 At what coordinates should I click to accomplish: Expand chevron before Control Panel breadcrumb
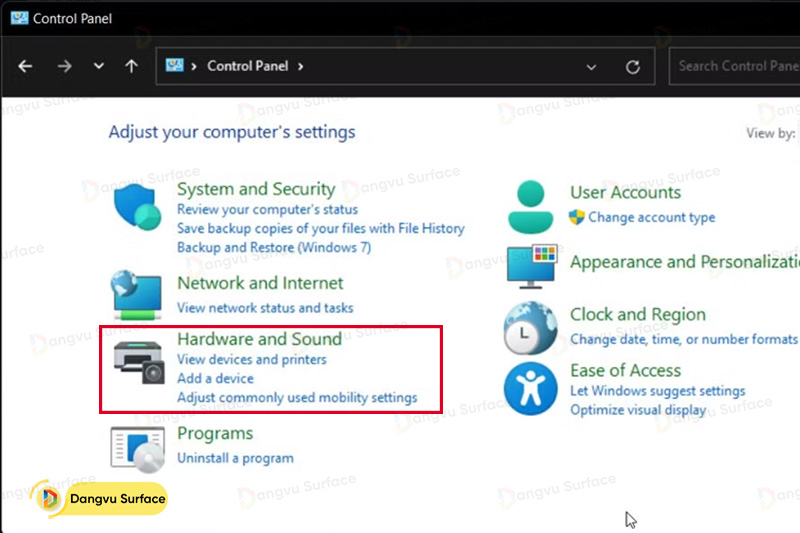[194, 66]
